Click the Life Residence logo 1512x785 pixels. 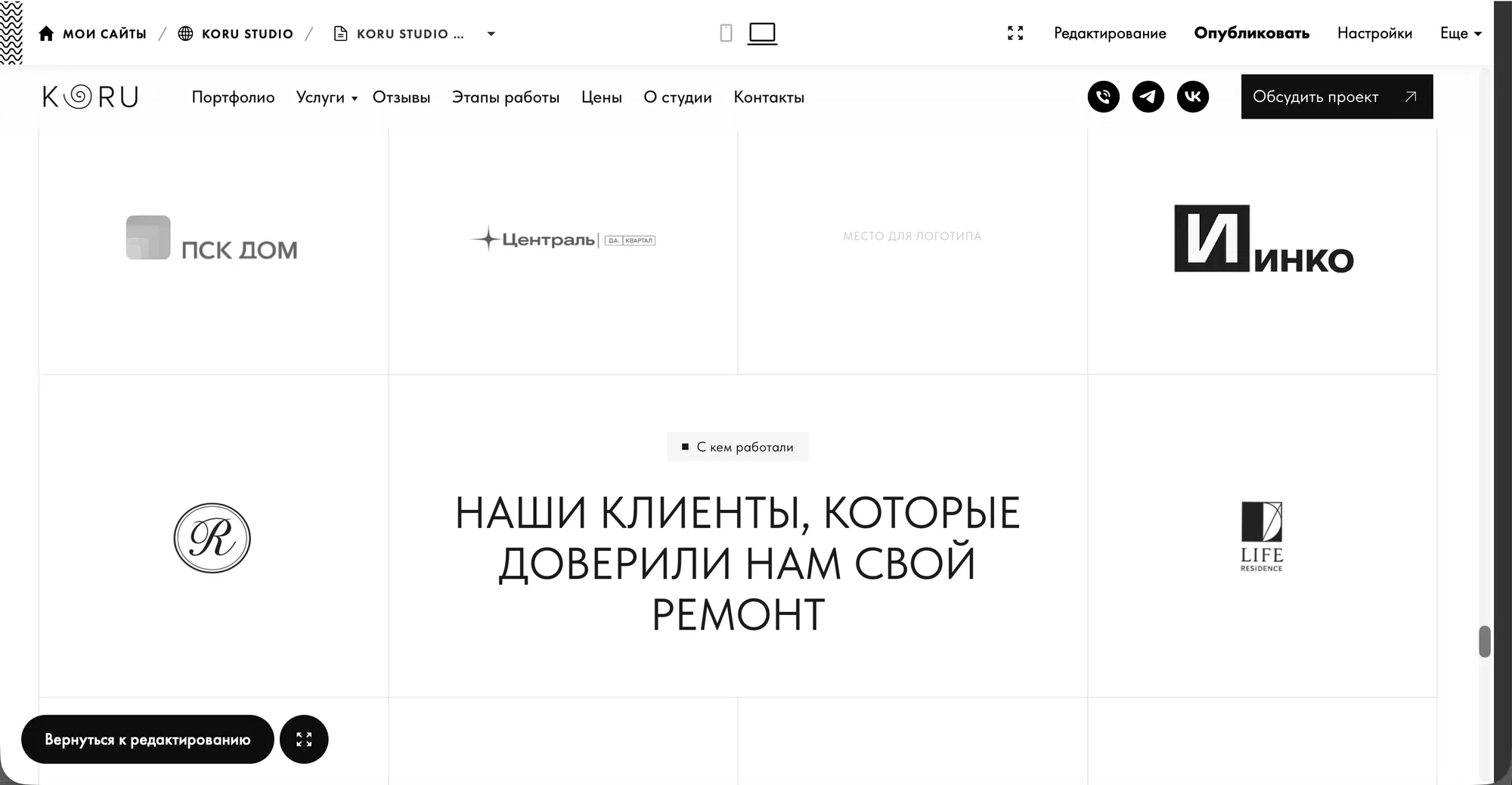1262,536
